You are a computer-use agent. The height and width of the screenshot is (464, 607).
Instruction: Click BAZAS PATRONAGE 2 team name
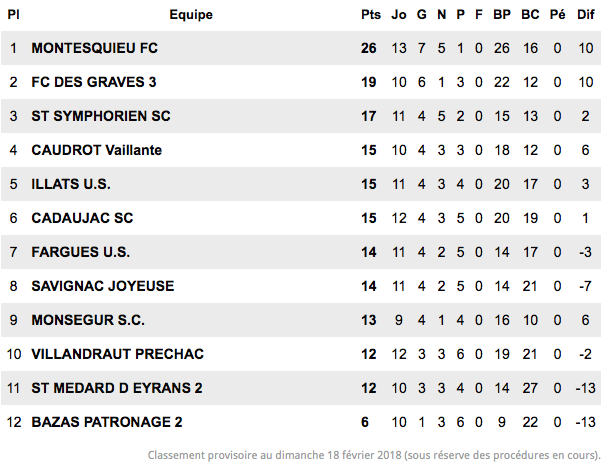click(106, 422)
